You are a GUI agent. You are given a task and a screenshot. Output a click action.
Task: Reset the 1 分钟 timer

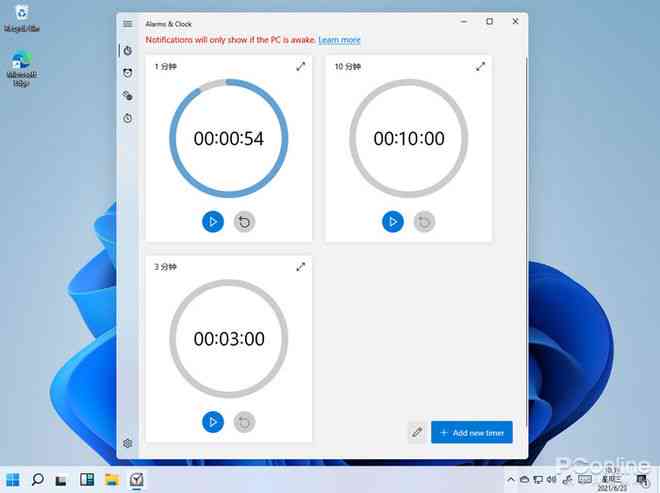point(244,221)
